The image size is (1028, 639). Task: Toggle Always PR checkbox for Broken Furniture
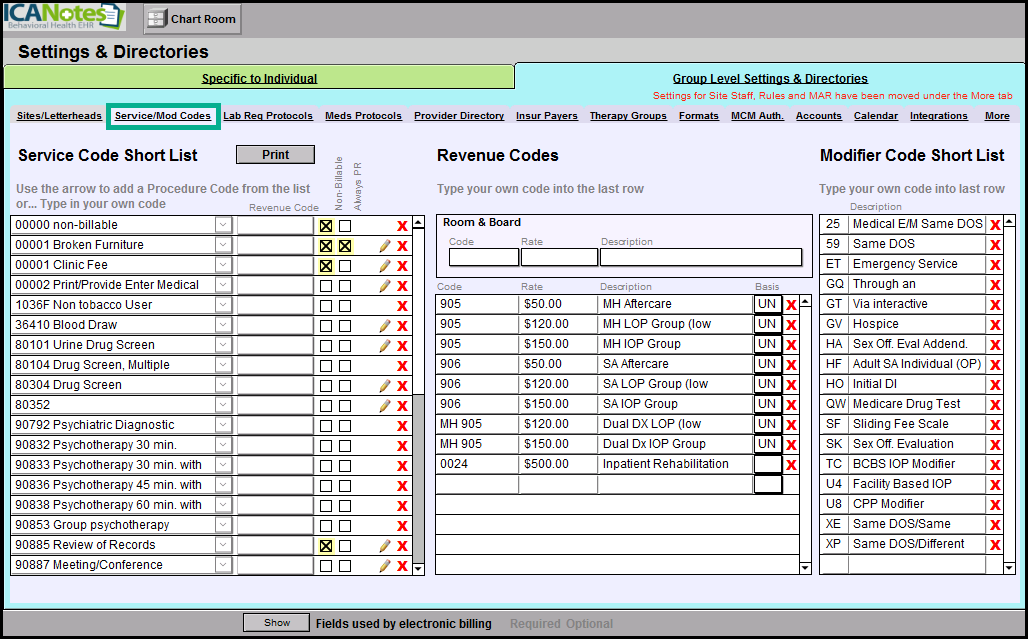pyautogui.click(x=345, y=246)
